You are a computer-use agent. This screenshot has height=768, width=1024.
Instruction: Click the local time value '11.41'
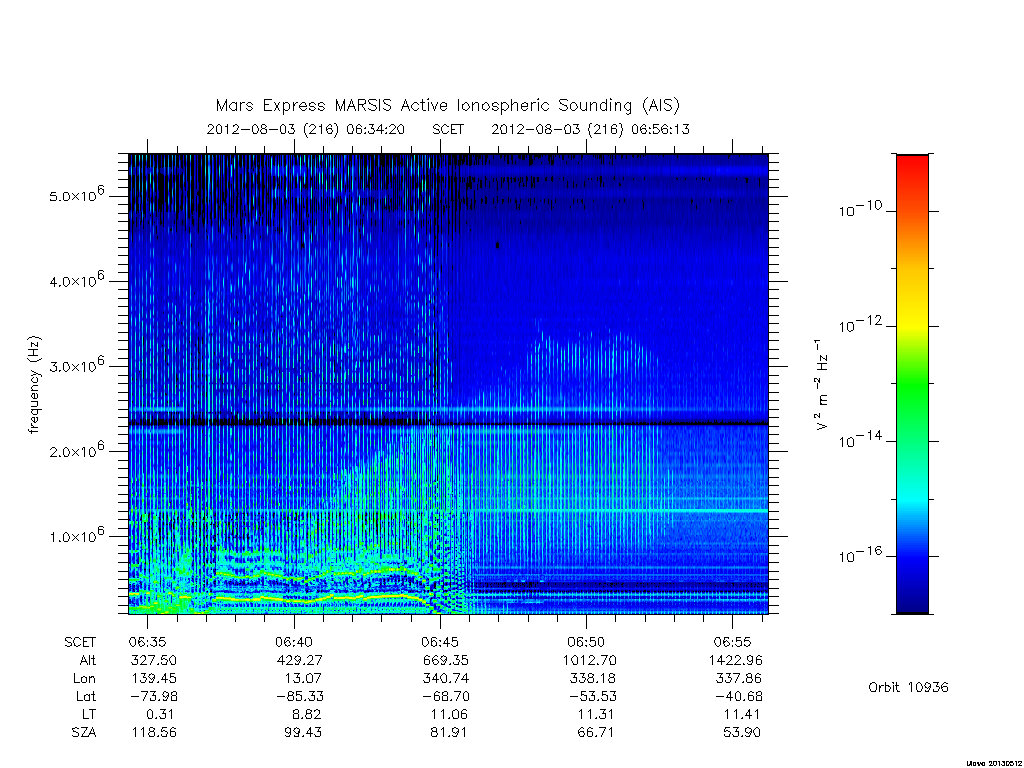(x=742, y=714)
